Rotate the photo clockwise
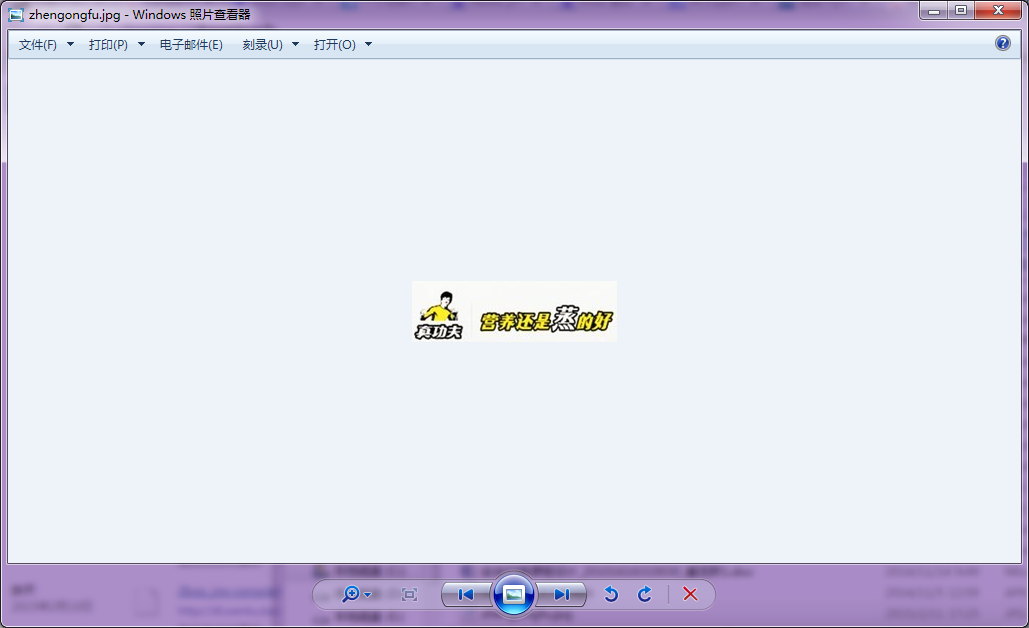This screenshot has width=1029, height=628. tap(645, 595)
